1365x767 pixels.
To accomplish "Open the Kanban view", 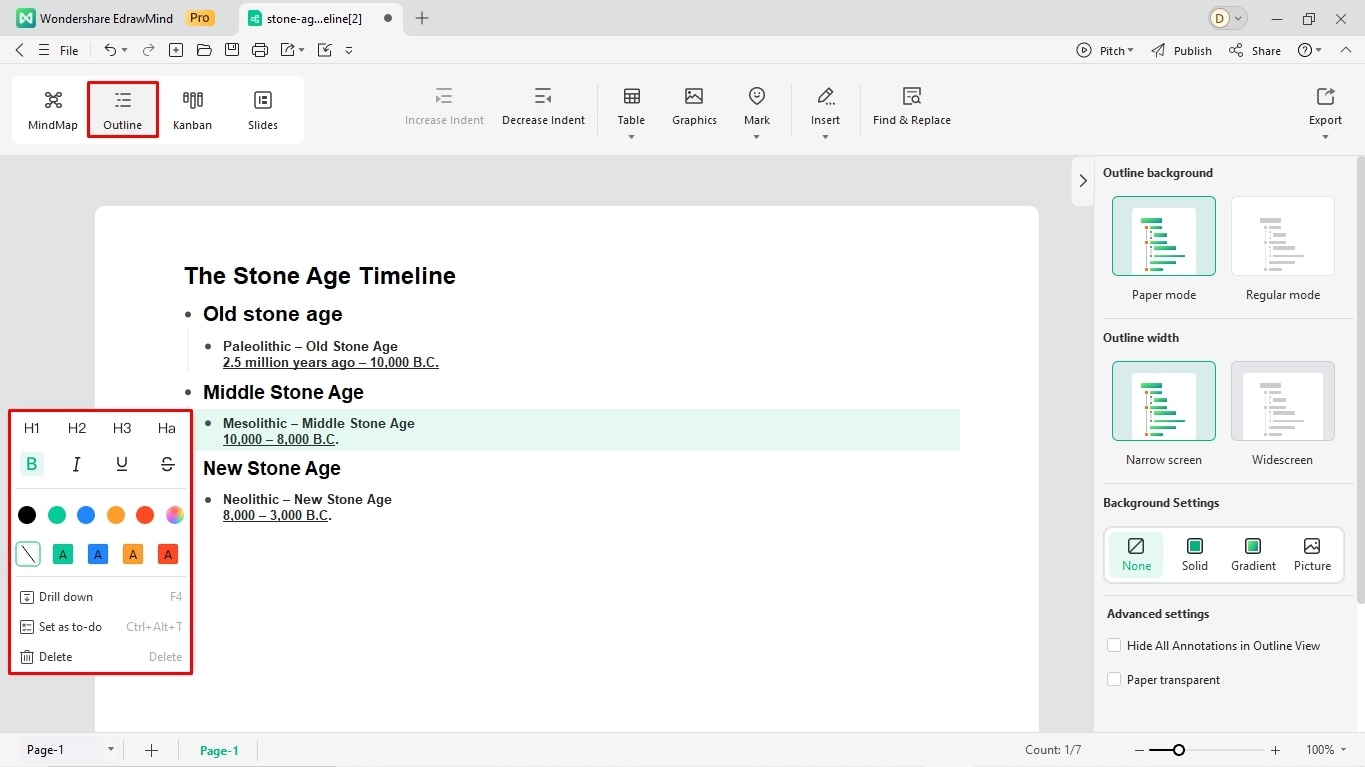I will point(192,110).
